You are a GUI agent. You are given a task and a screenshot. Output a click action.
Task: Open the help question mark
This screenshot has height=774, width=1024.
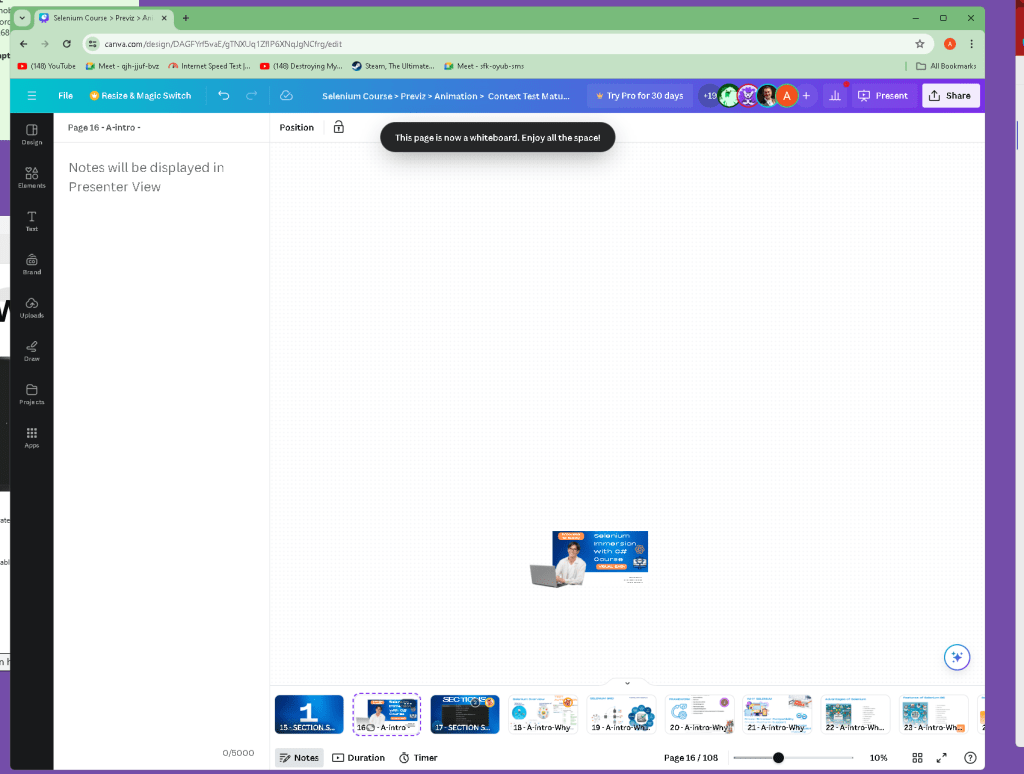[x=970, y=758]
